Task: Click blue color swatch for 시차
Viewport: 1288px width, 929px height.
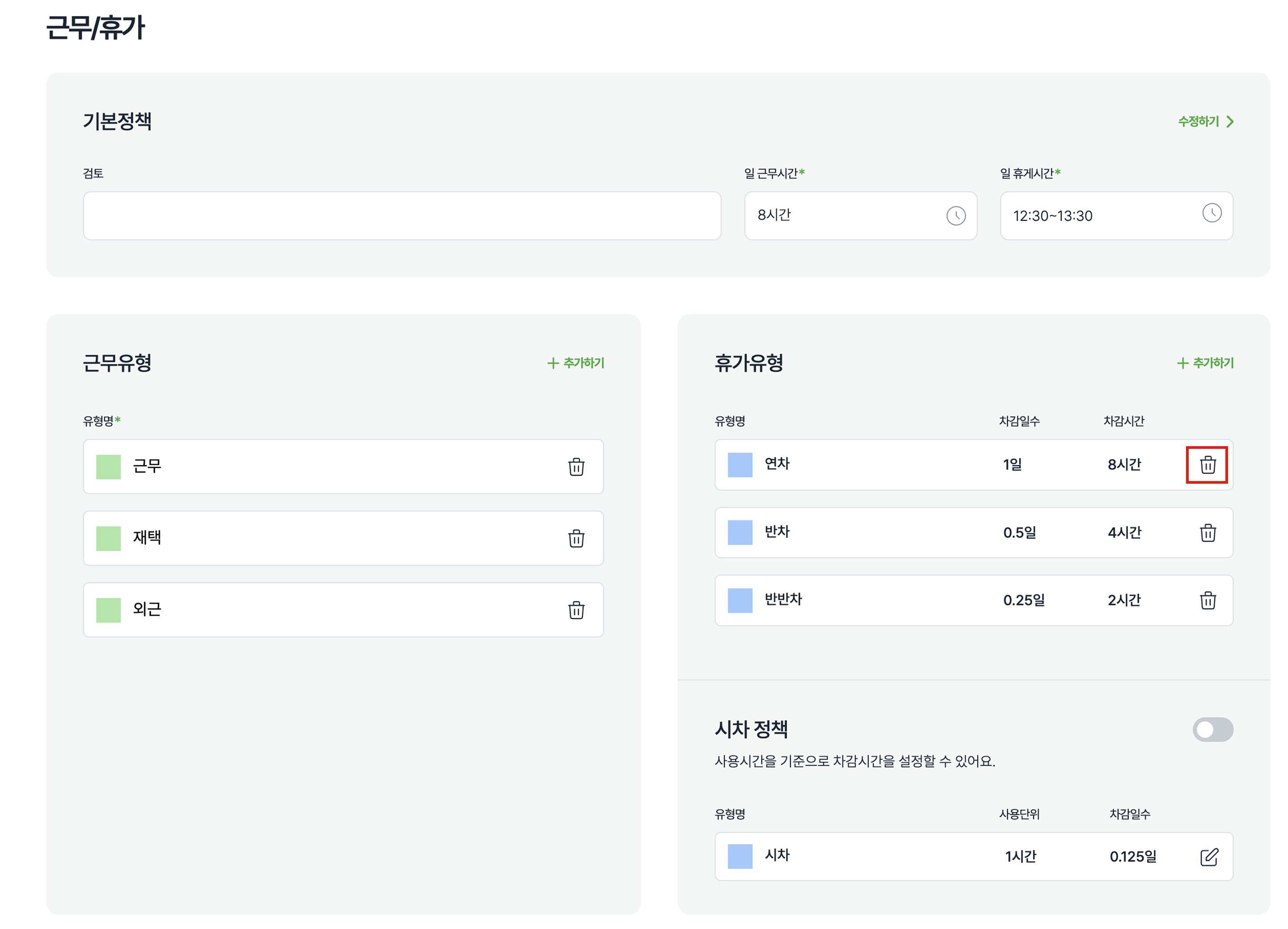Action: click(x=740, y=856)
